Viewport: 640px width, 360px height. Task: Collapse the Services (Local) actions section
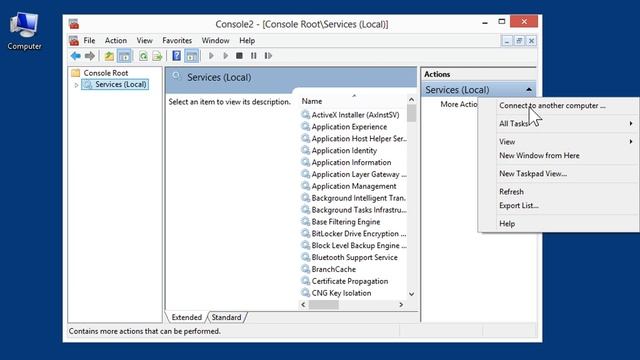[x=529, y=89]
